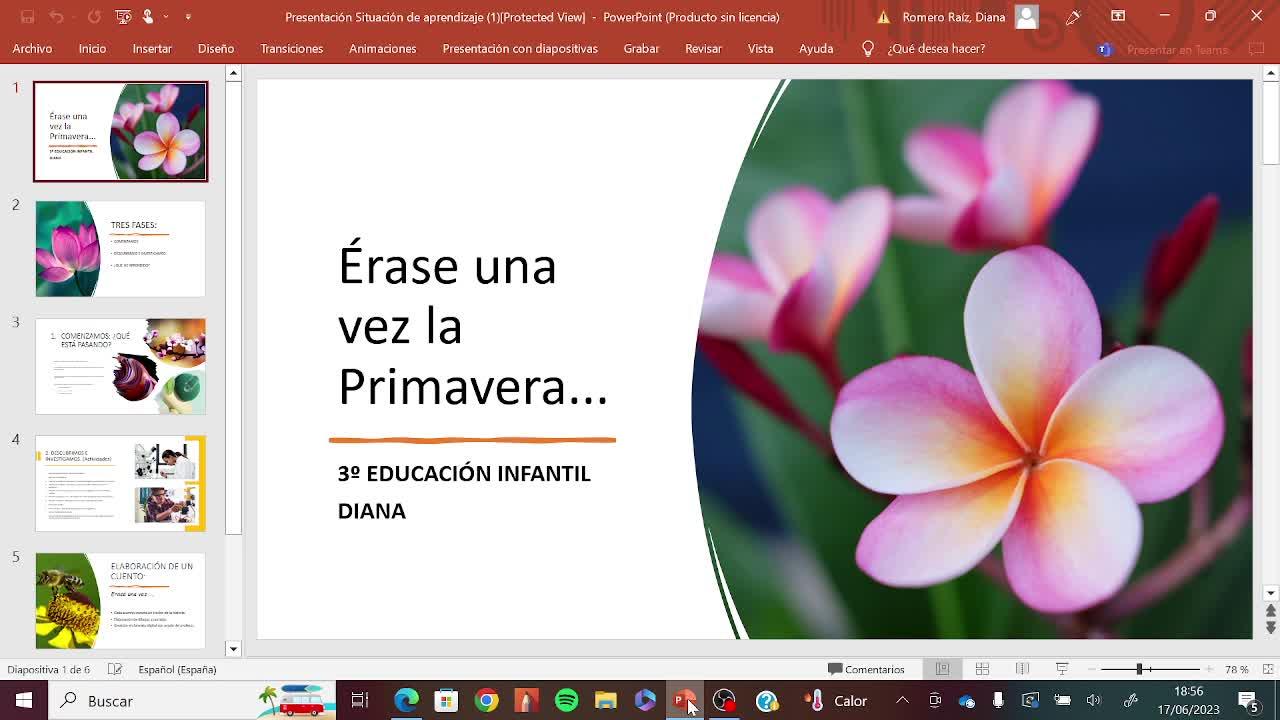
Task: Select slide 3 thumbnail 'Comenzamos'
Action: (x=120, y=366)
